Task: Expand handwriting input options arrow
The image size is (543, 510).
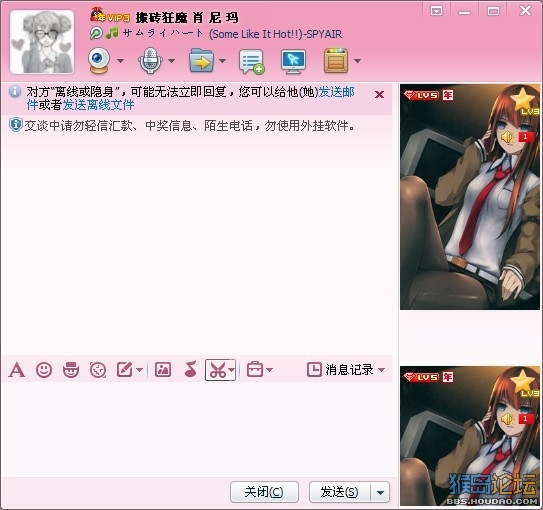Action: pyautogui.click(x=140, y=370)
